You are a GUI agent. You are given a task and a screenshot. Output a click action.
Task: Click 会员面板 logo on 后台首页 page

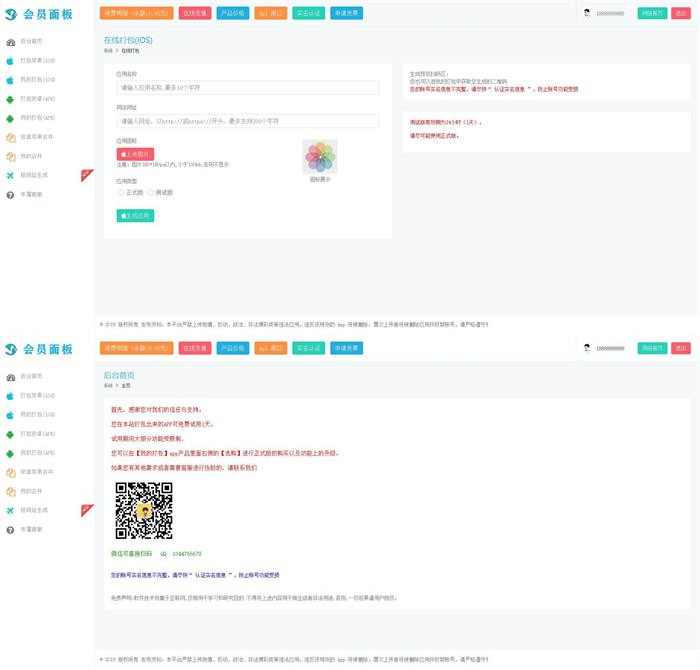pos(38,350)
